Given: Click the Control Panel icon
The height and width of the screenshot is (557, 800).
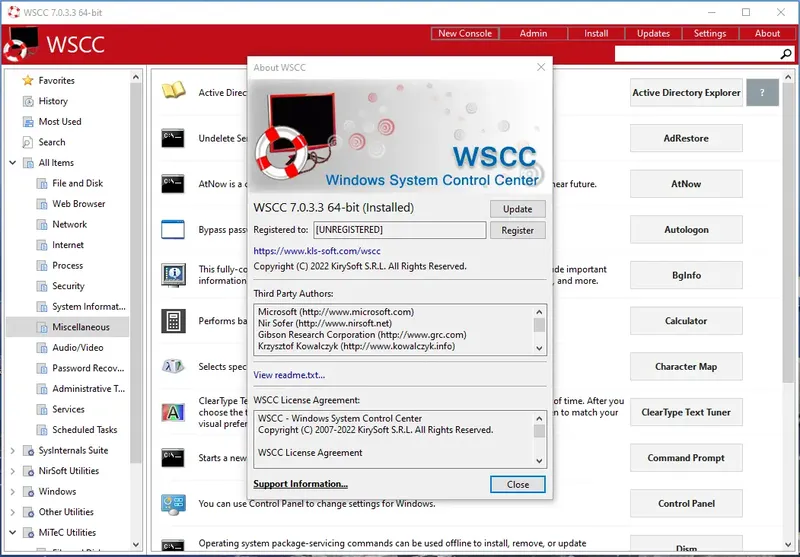Looking at the screenshot, I should [173, 504].
